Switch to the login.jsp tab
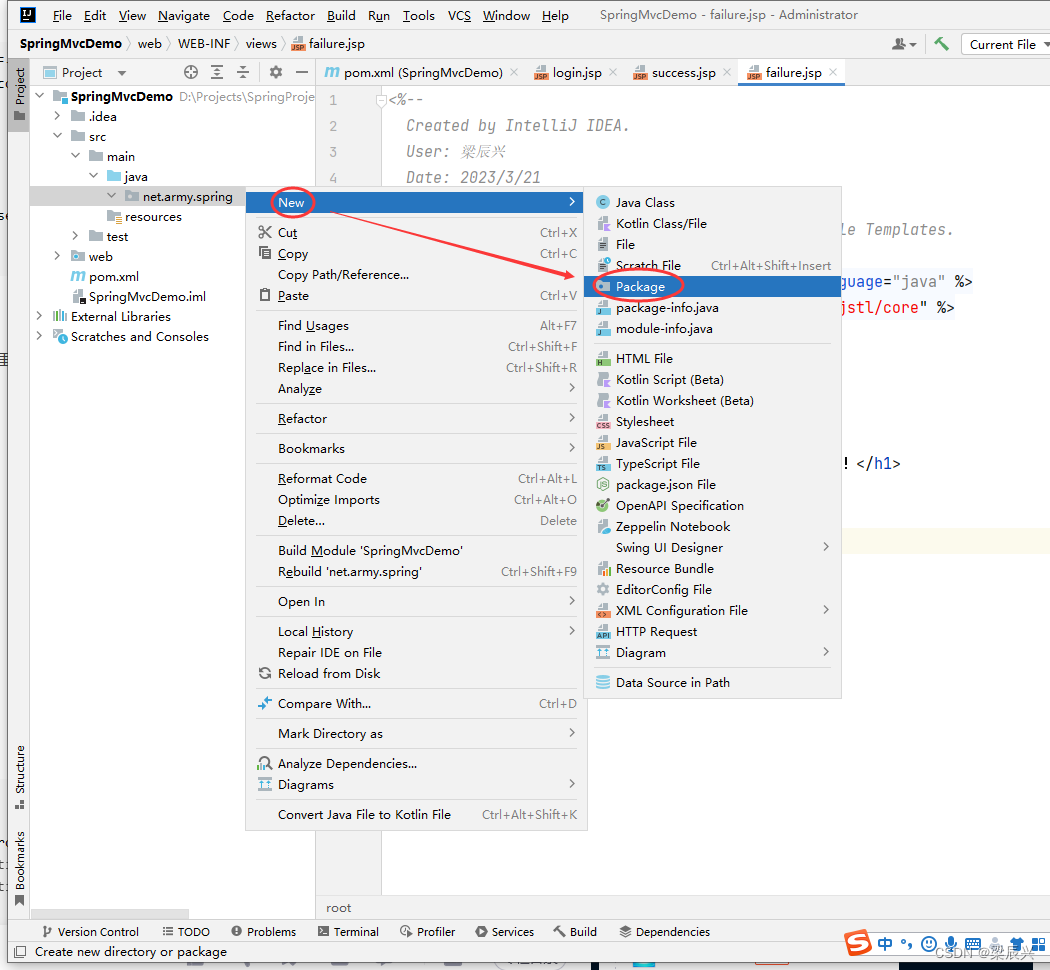The width and height of the screenshot is (1050, 970). point(568,72)
